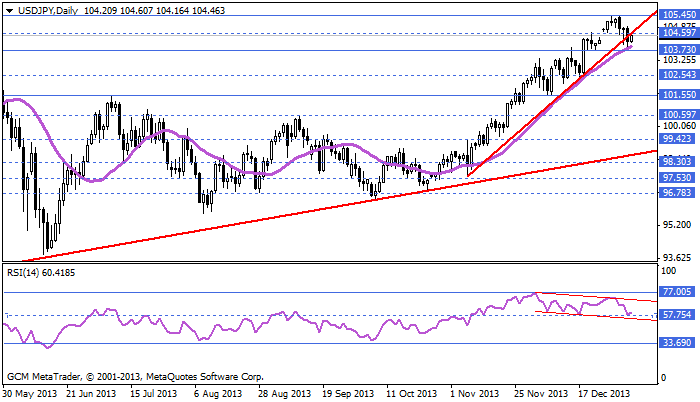Screen dimensions: 700x402
Task: Select the 97.530 price level label
Action: pyautogui.click(x=677, y=178)
